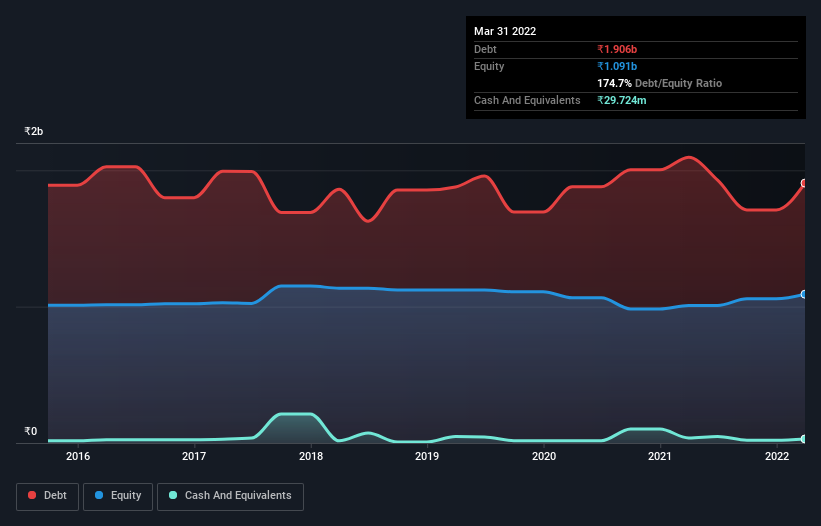Click the Cash And Equivalents tooltip label

[527, 100]
